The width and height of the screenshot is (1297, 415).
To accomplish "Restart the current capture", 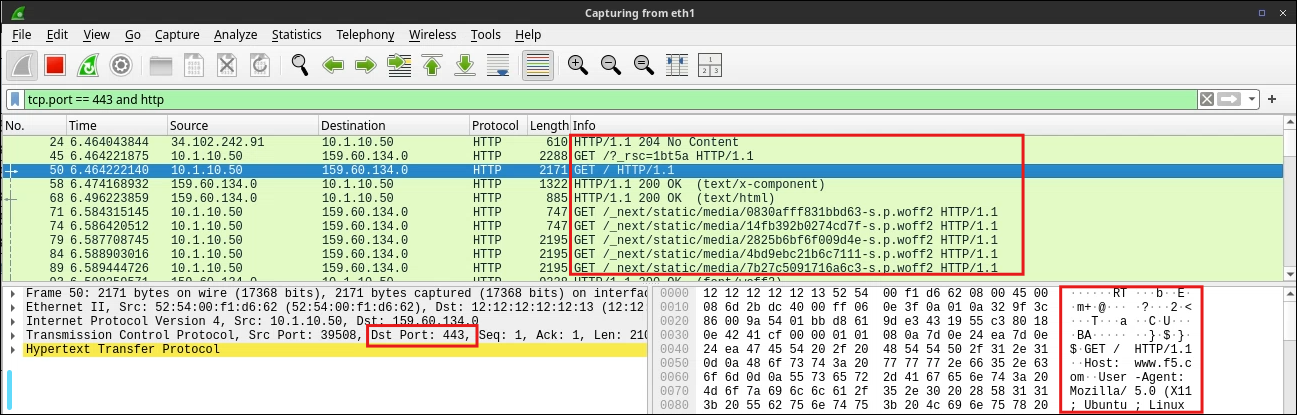I will click(x=87, y=65).
